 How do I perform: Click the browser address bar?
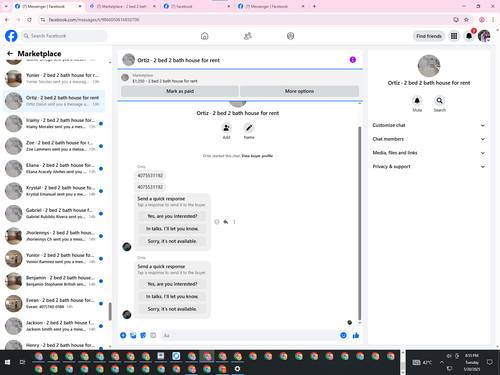point(248,20)
